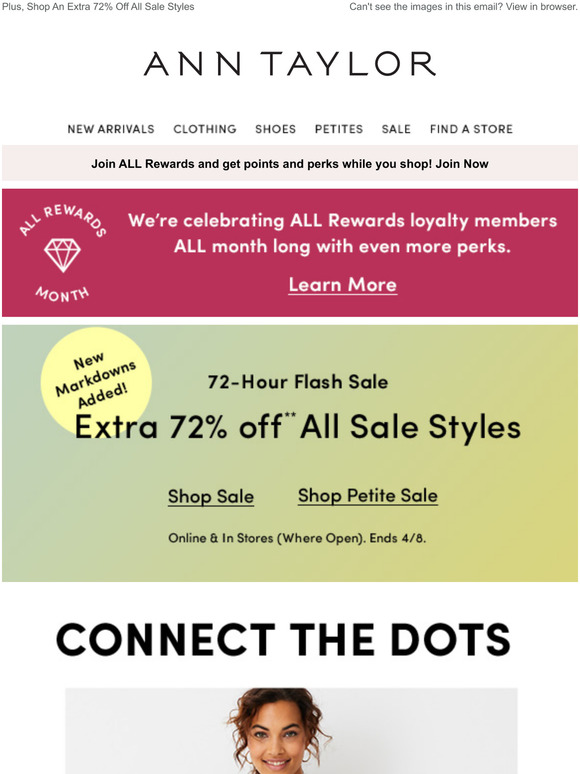Screen dimensions: 580x774
Task: Go to the Clothing section
Action: point(204,129)
